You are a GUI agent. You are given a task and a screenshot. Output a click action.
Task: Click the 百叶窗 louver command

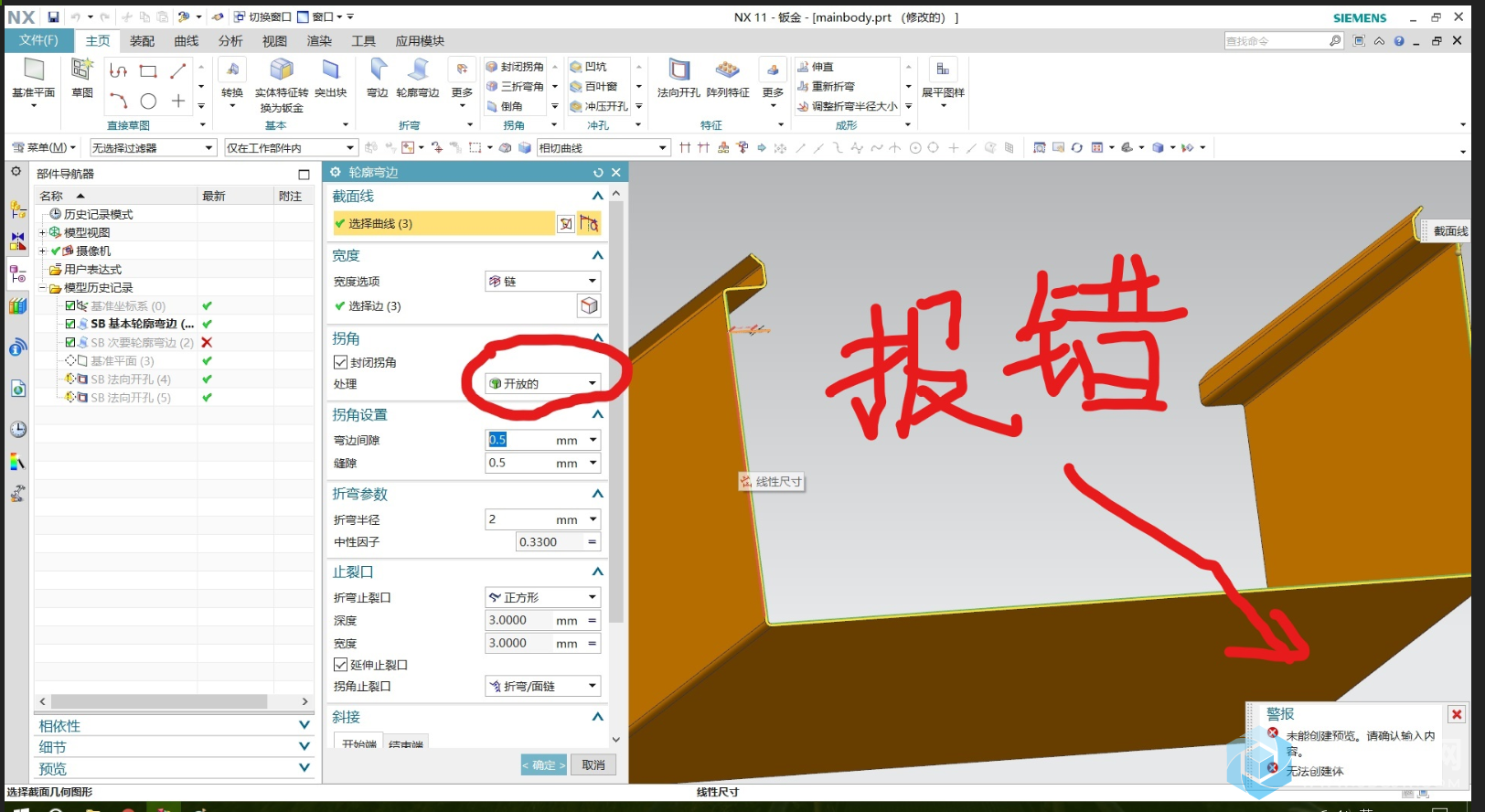[x=593, y=87]
